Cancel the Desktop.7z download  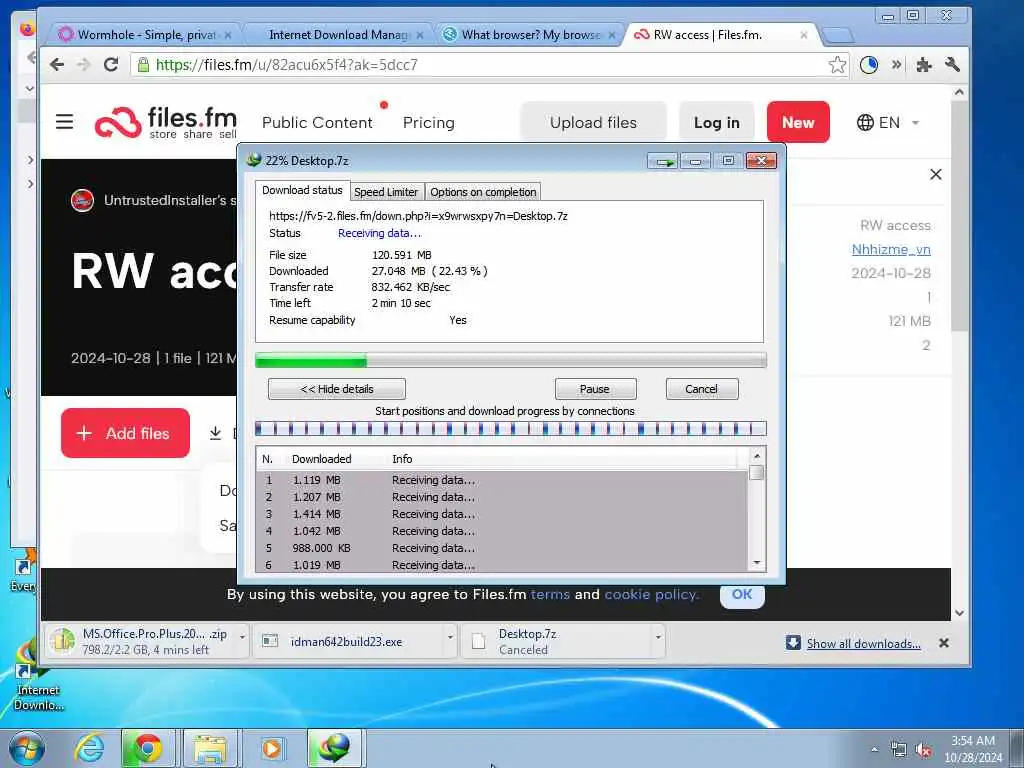(x=701, y=389)
